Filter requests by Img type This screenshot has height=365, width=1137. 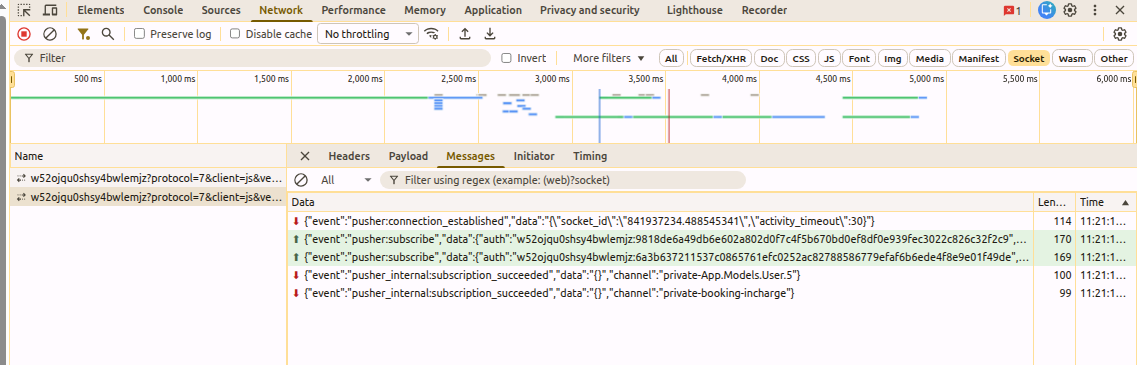click(893, 59)
